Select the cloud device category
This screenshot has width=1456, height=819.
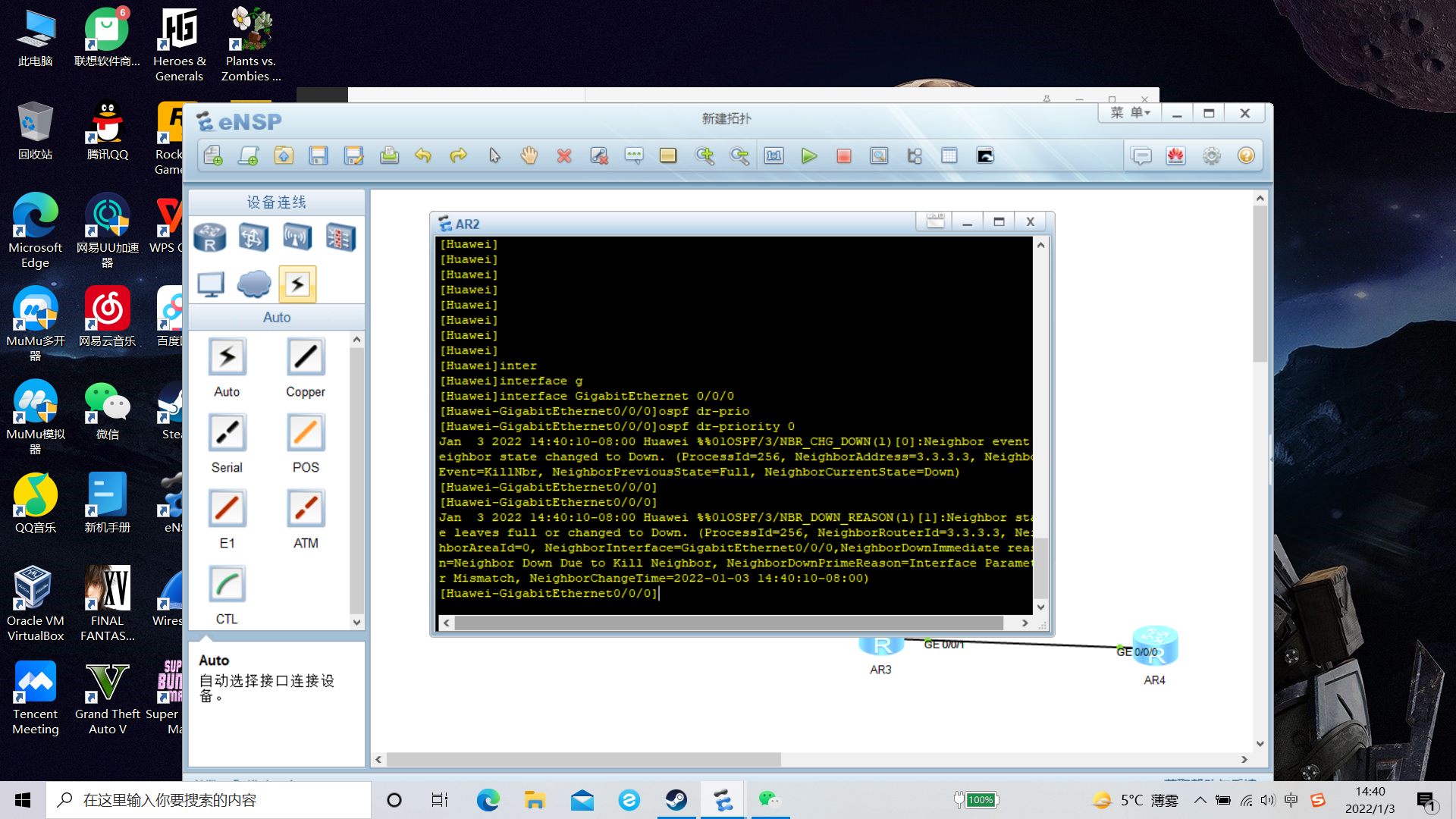pyautogui.click(x=254, y=284)
